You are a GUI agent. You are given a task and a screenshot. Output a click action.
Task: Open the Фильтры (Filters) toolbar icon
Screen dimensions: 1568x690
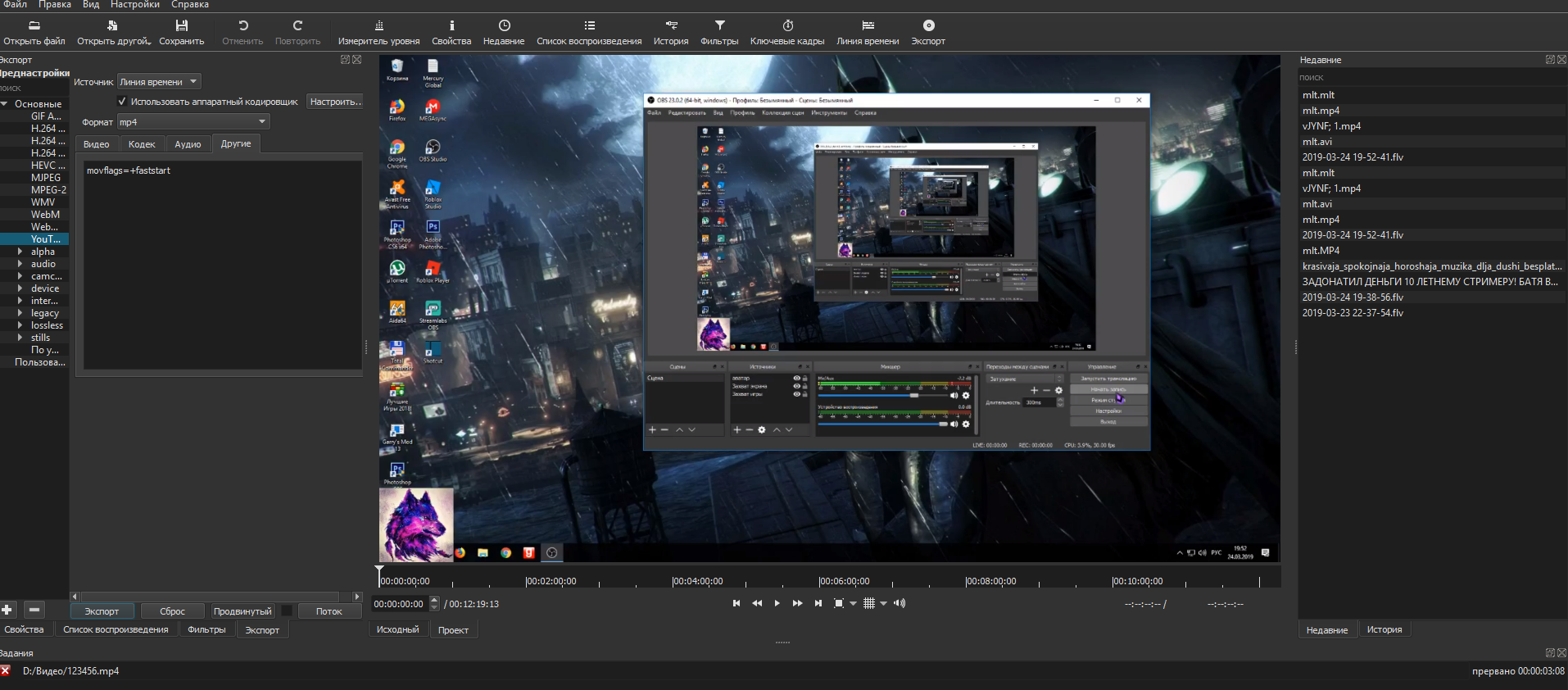(x=718, y=32)
